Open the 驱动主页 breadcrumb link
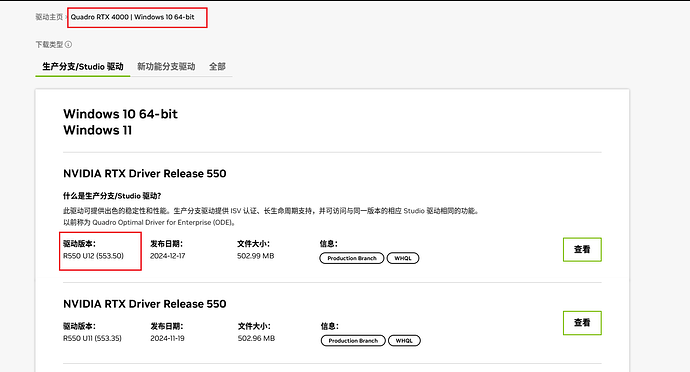The image size is (690, 372). 49,17
